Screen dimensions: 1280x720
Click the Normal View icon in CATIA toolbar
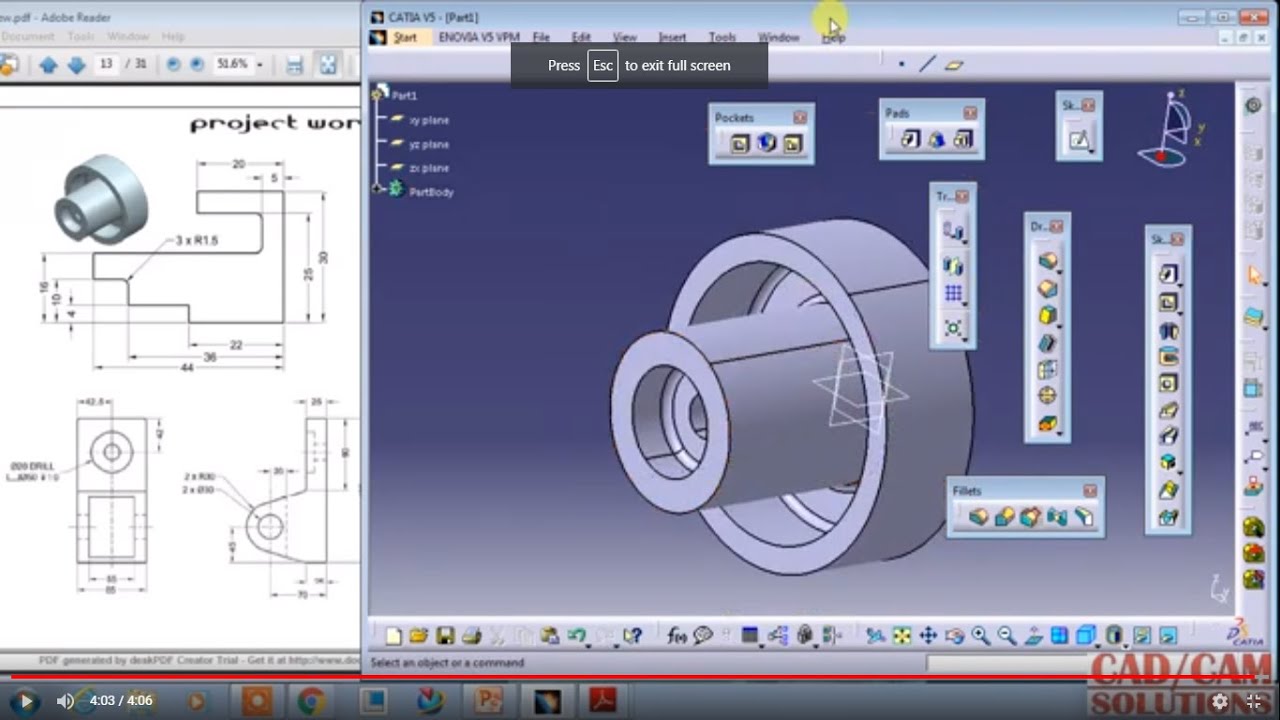tap(1033, 635)
